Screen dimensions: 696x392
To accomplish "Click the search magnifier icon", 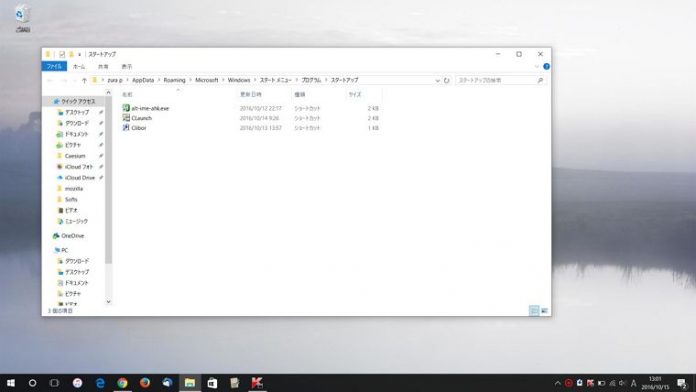I will (540, 80).
